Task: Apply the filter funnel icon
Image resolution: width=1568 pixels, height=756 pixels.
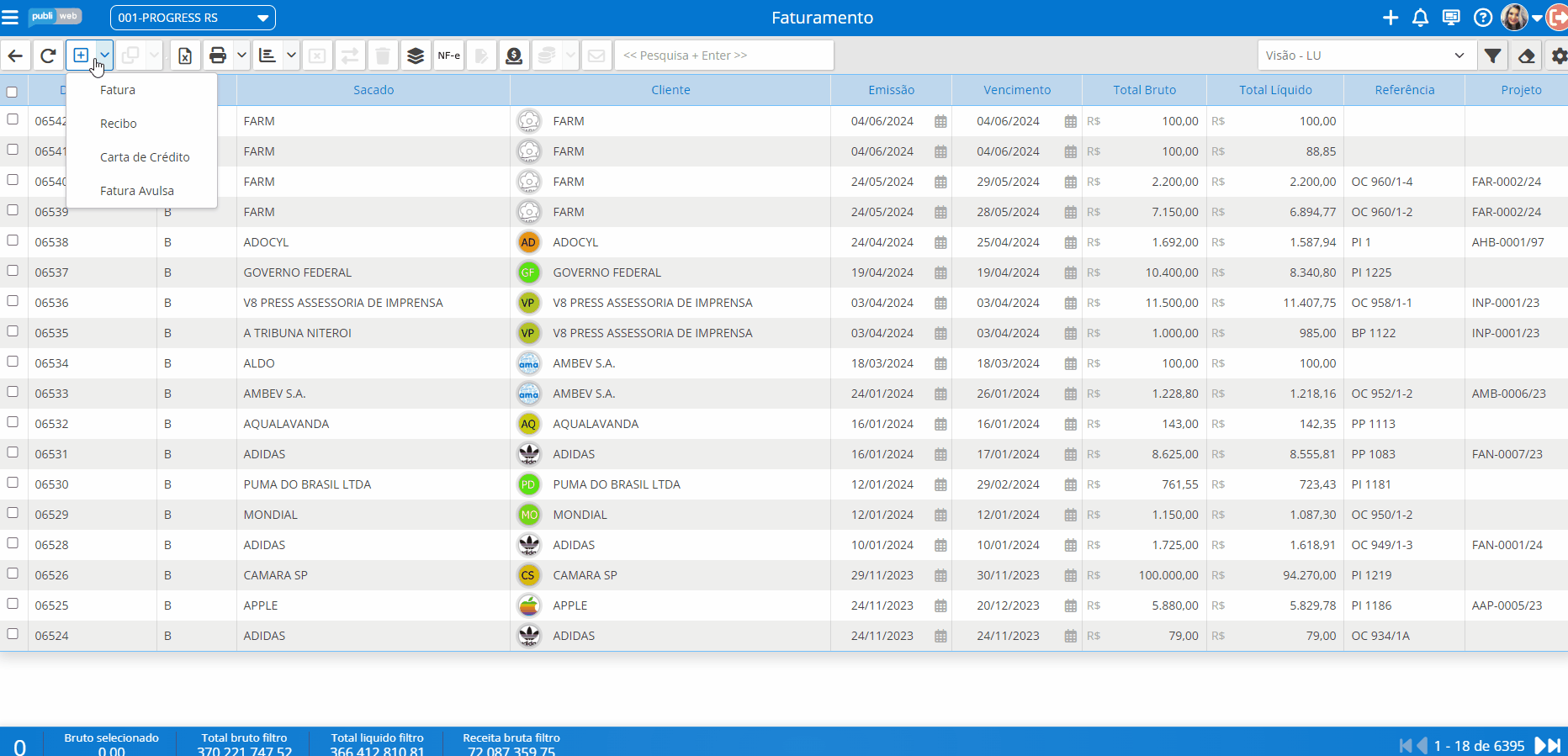Action: coord(1492,56)
